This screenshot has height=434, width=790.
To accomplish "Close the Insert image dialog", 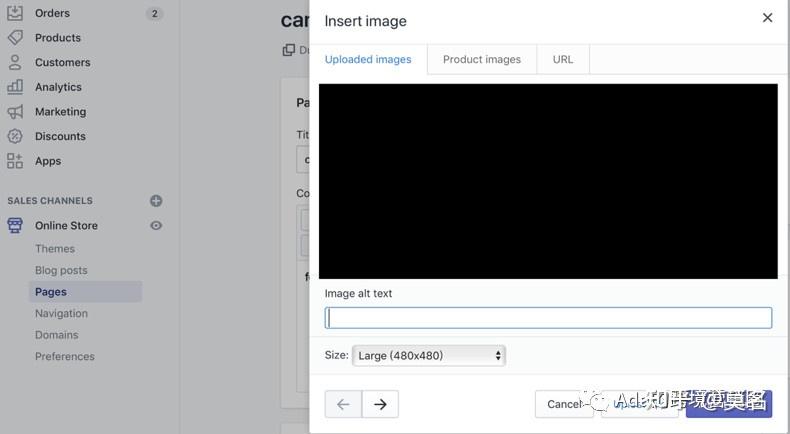I will (767, 18).
